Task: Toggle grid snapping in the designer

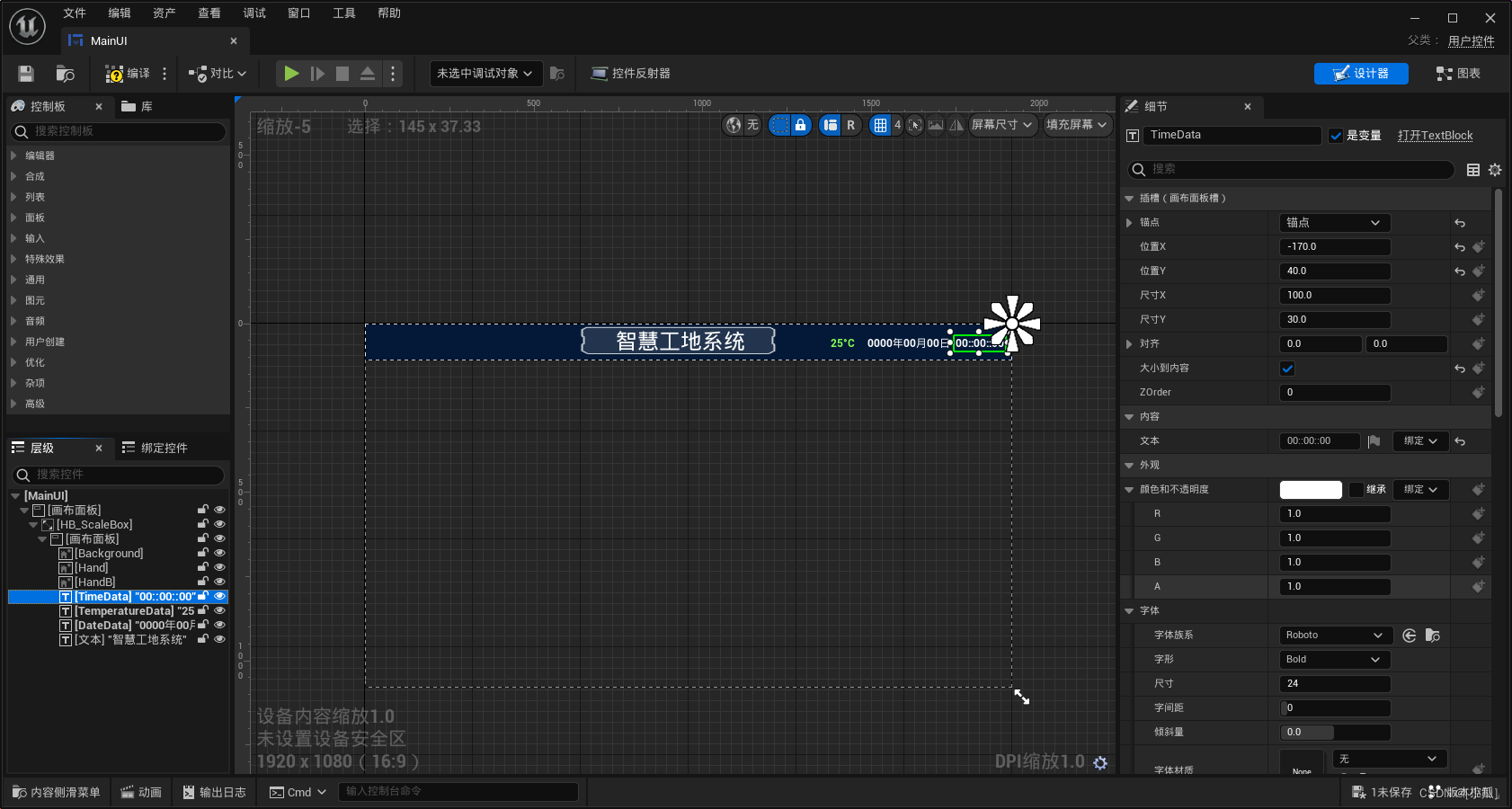Action: (x=880, y=125)
